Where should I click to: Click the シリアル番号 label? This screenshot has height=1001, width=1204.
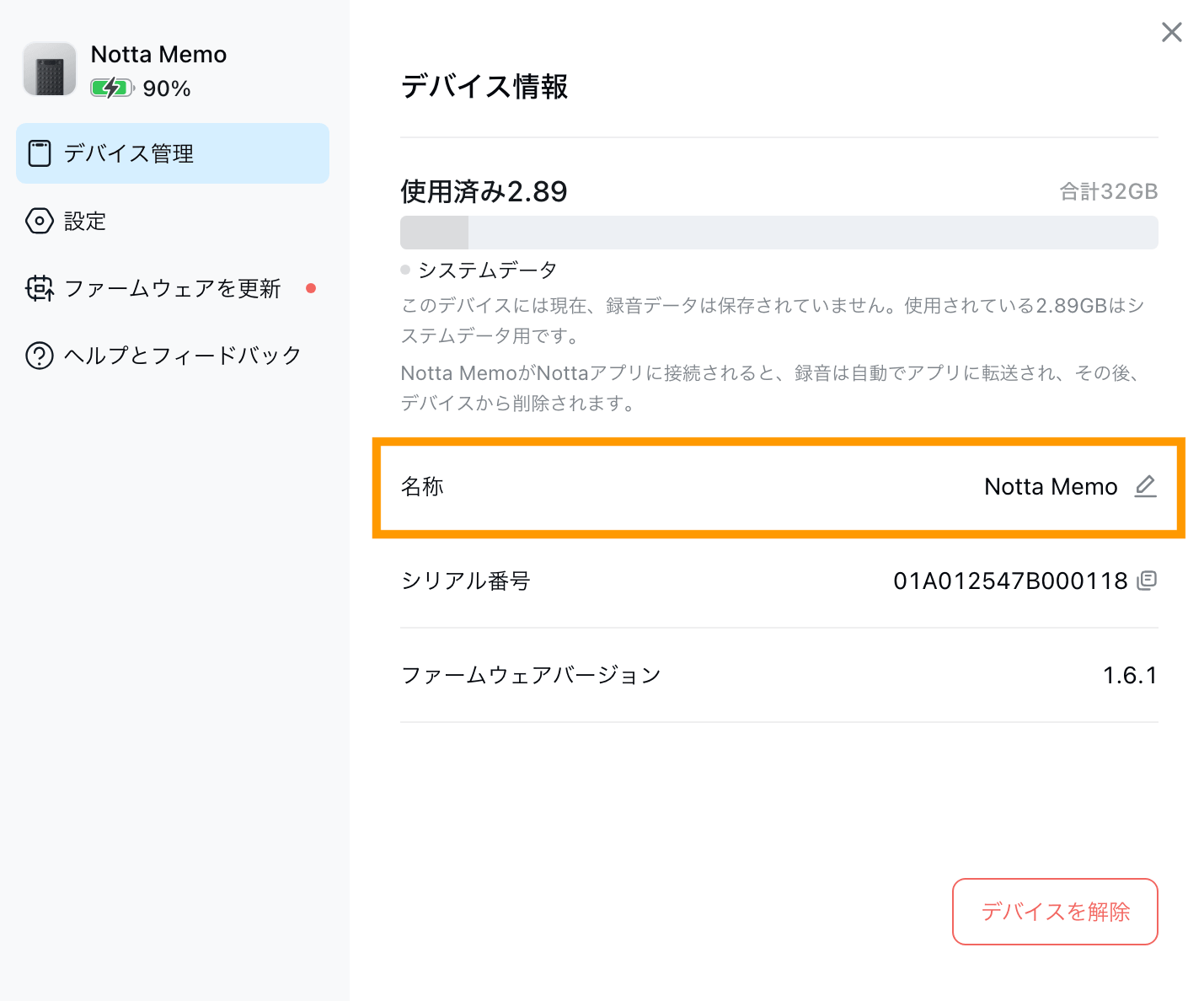tap(466, 581)
